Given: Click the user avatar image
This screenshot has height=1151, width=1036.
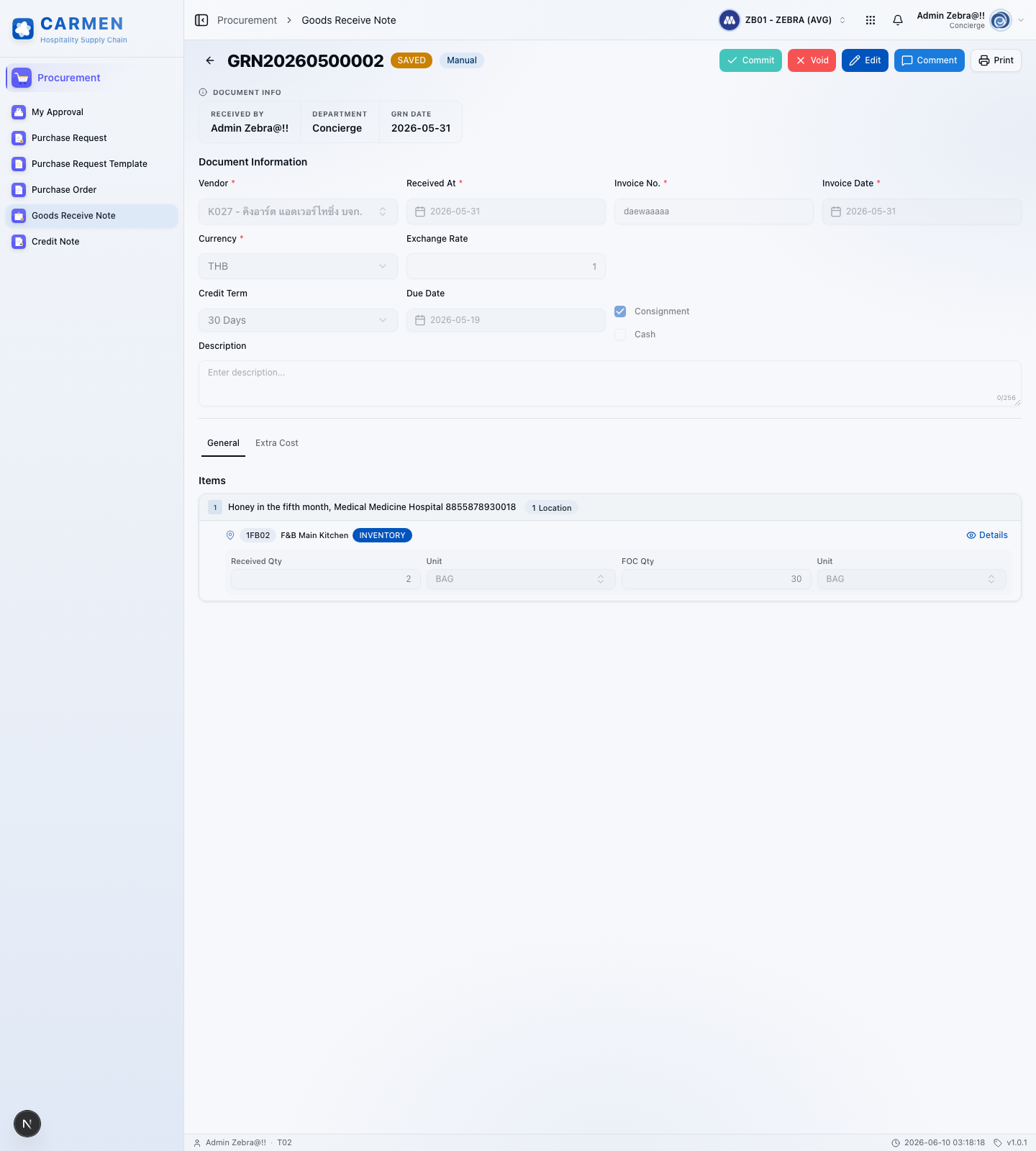Looking at the screenshot, I should point(1001,20).
